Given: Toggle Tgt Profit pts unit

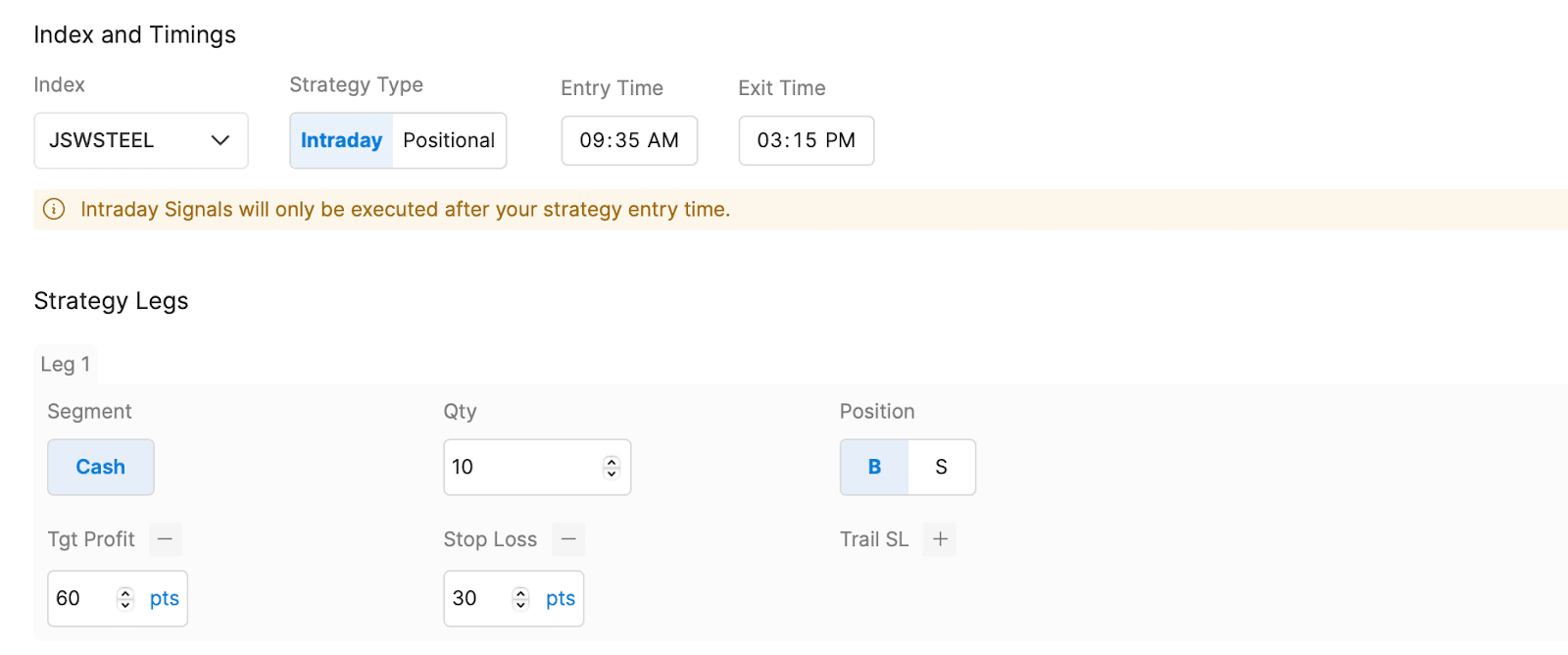Looking at the screenshot, I should (x=165, y=598).
